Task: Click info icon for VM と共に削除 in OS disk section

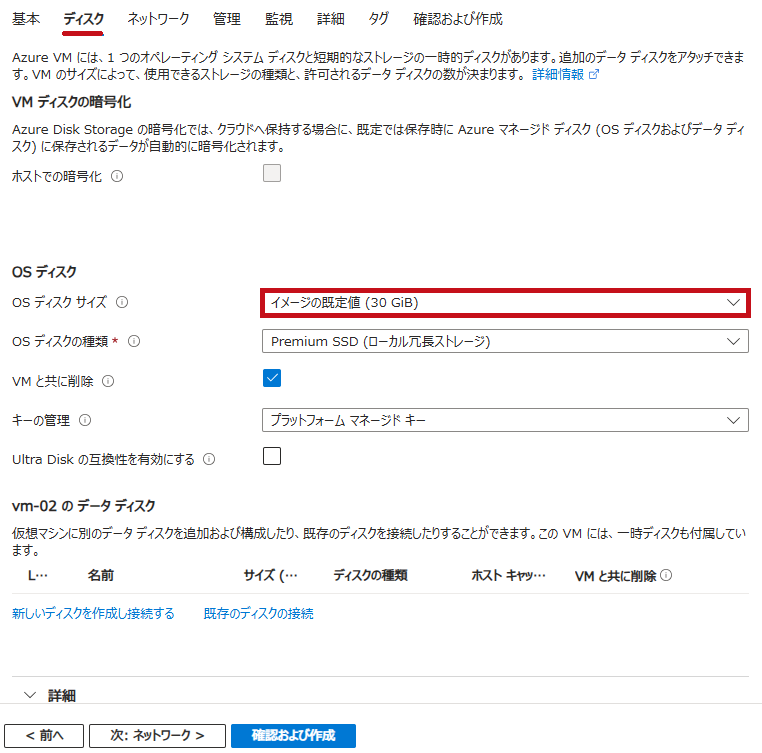Action: [x=108, y=381]
